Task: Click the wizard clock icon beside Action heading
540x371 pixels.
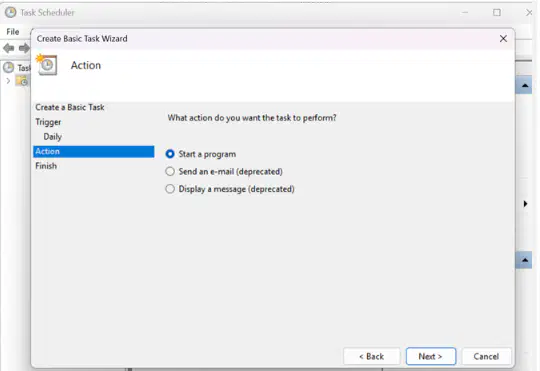Action: pos(46,64)
